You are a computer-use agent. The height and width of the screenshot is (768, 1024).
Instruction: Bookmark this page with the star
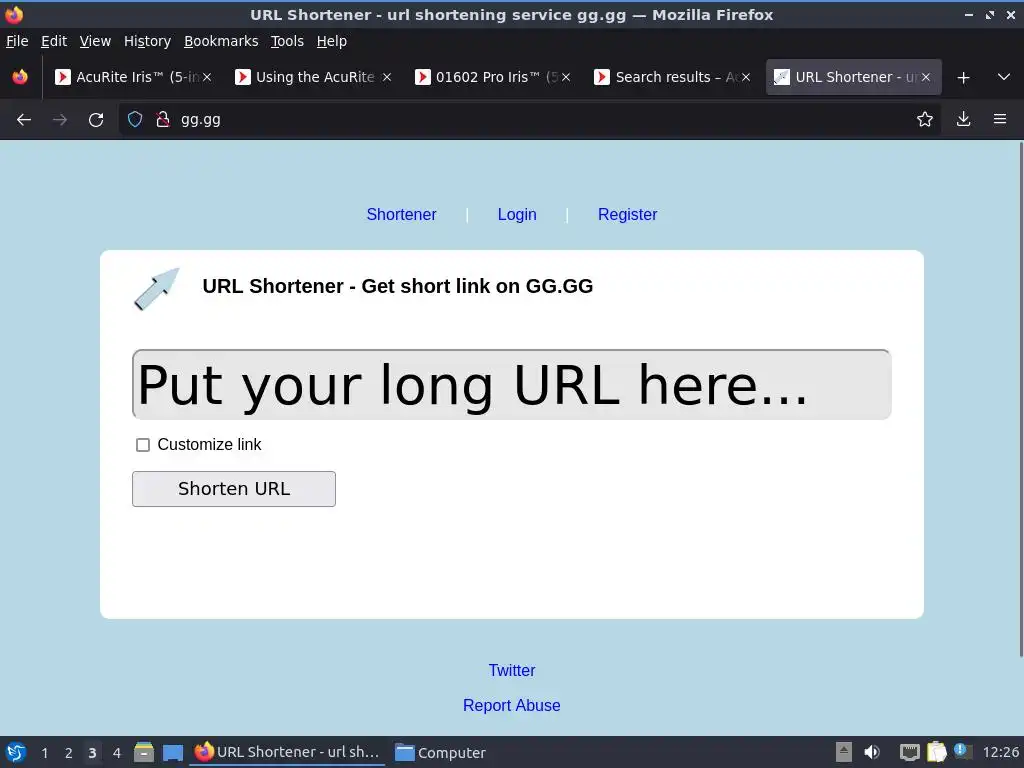[x=925, y=119]
